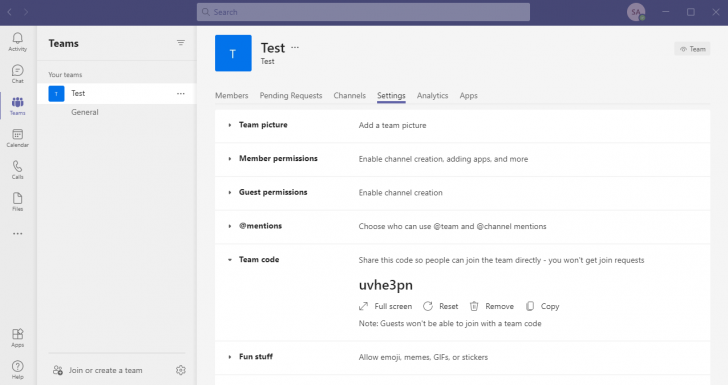Open the Calendar from sidebar
The image size is (728, 385).
click(18, 138)
